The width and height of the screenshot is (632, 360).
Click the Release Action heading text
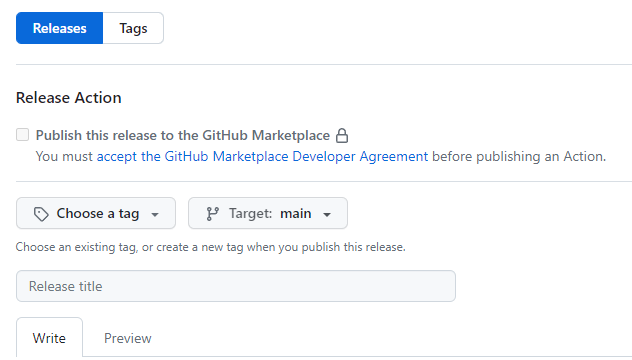(69, 98)
